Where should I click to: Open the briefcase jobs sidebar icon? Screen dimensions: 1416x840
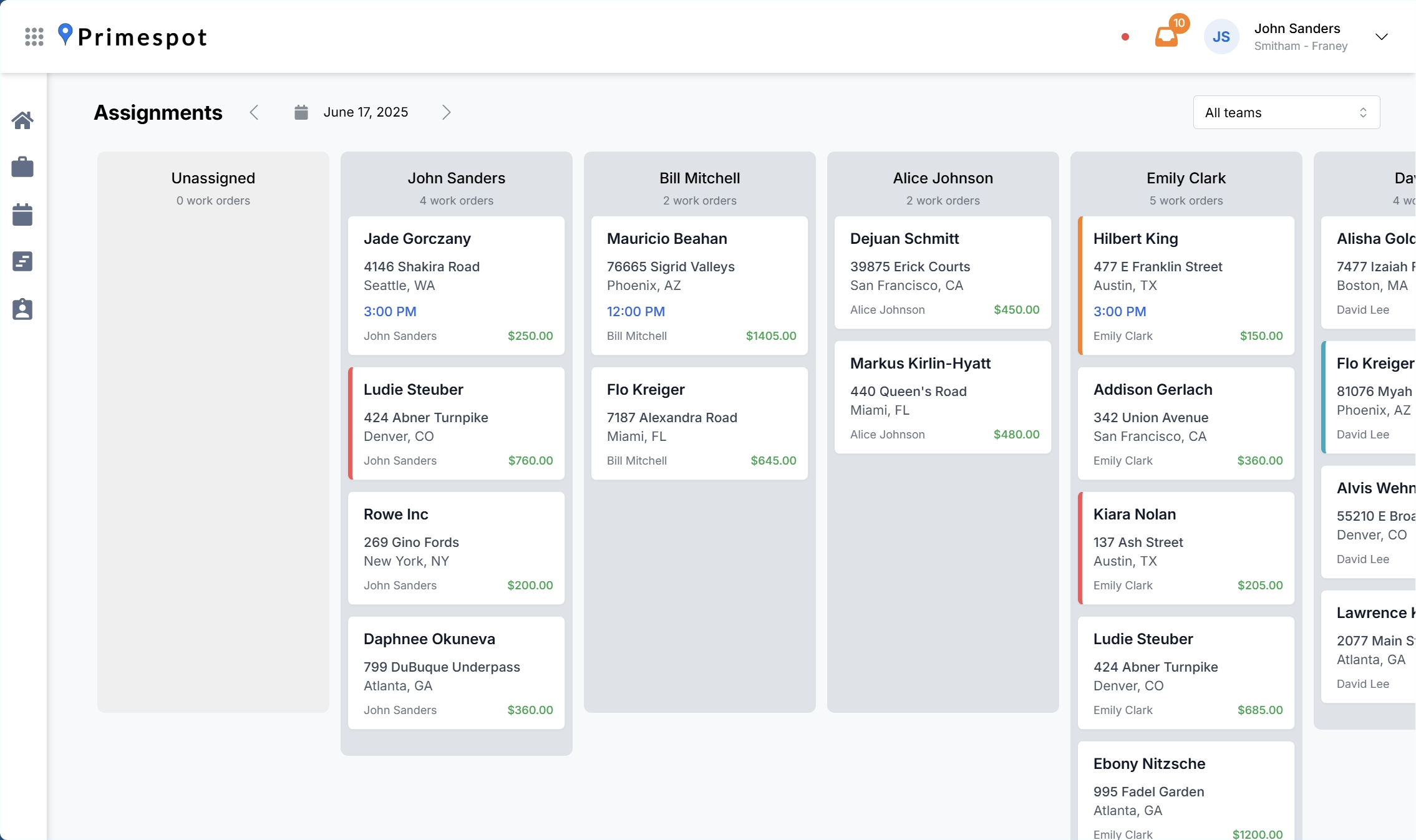[x=22, y=167]
